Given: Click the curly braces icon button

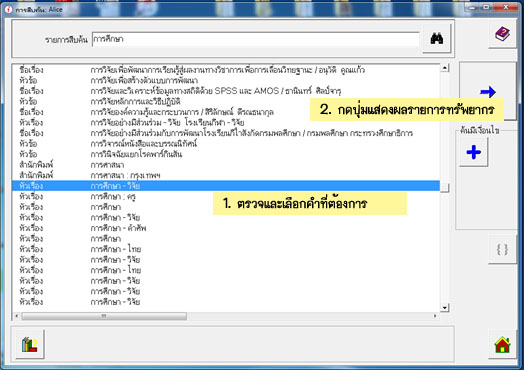Looking at the screenshot, I should 502,249.
